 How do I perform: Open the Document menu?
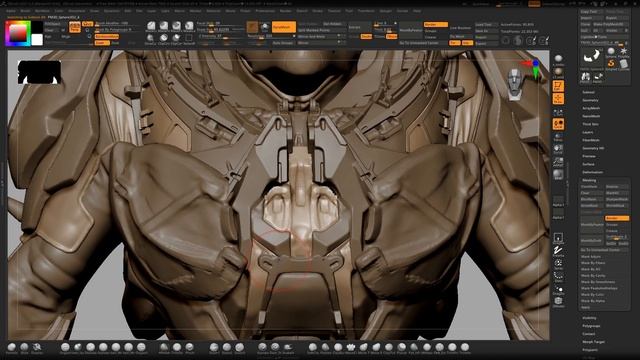pyautogui.click(x=77, y=11)
